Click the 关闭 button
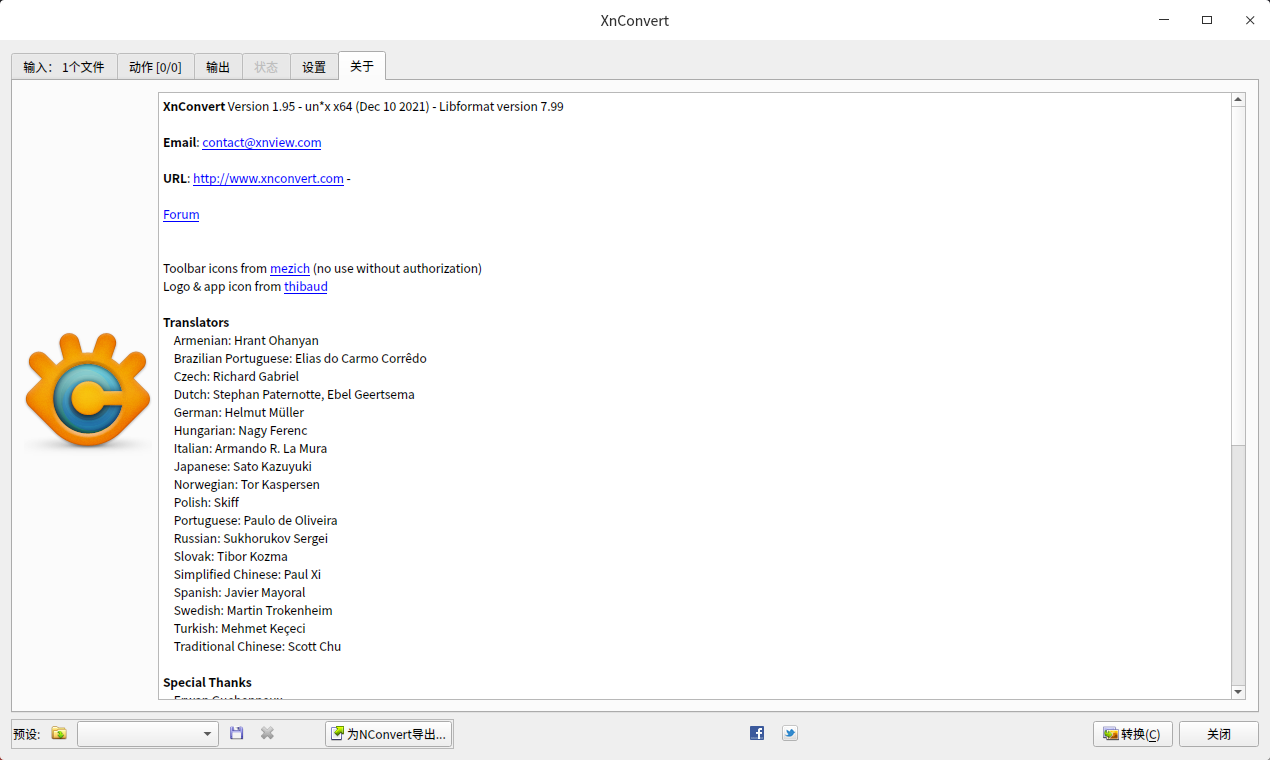This screenshot has height=760, width=1270. click(1218, 733)
